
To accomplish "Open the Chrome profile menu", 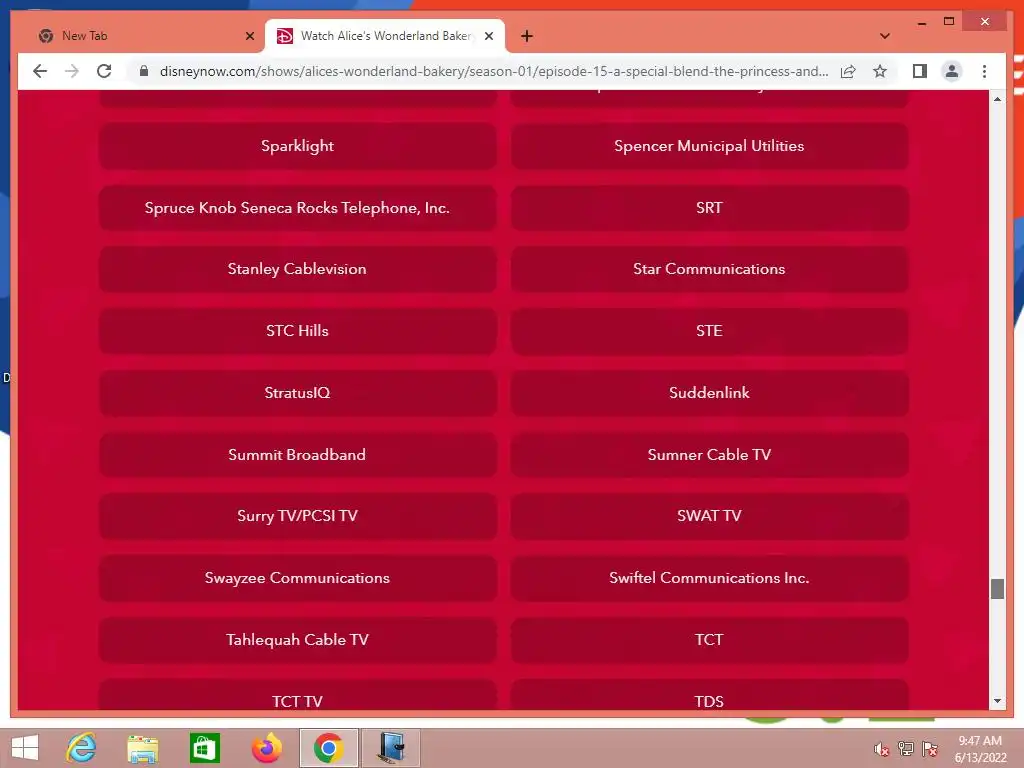I will tap(952, 71).
